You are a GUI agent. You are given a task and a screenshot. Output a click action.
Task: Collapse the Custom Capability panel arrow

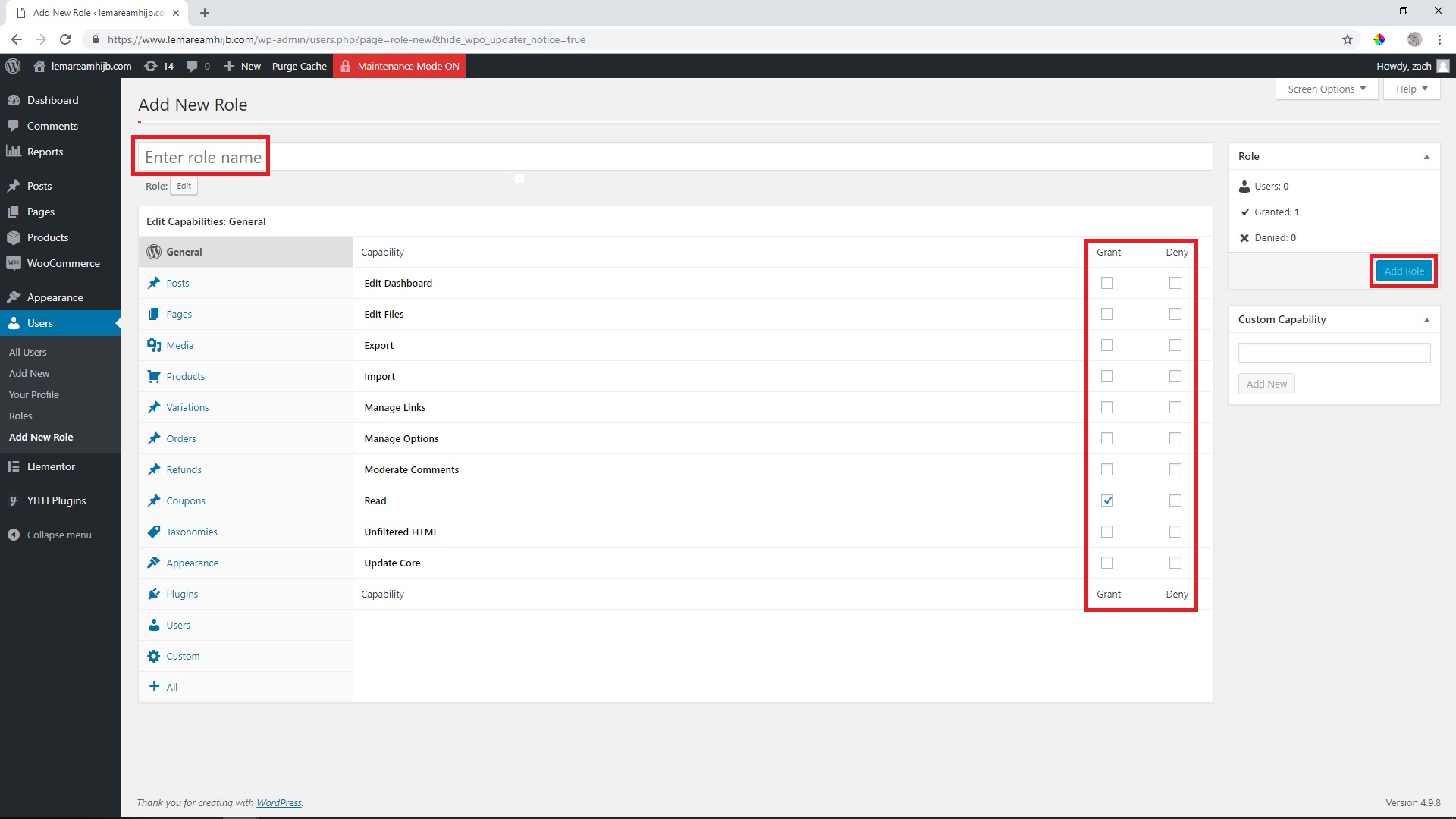[x=1426, y=320]
